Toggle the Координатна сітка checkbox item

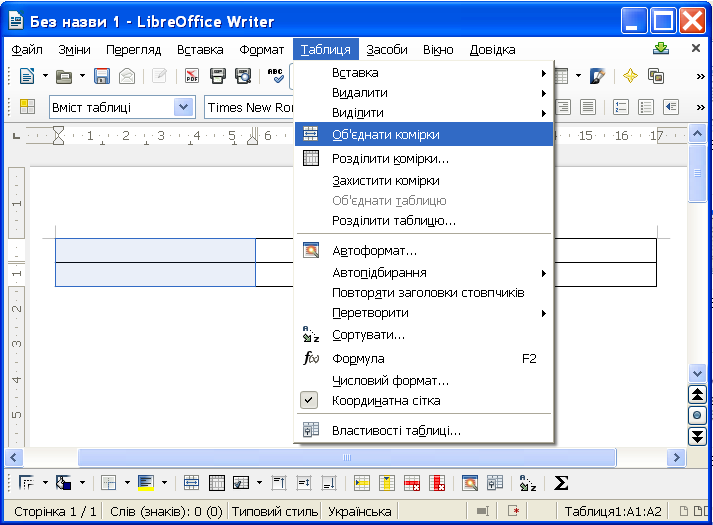(x=386, y=401)
